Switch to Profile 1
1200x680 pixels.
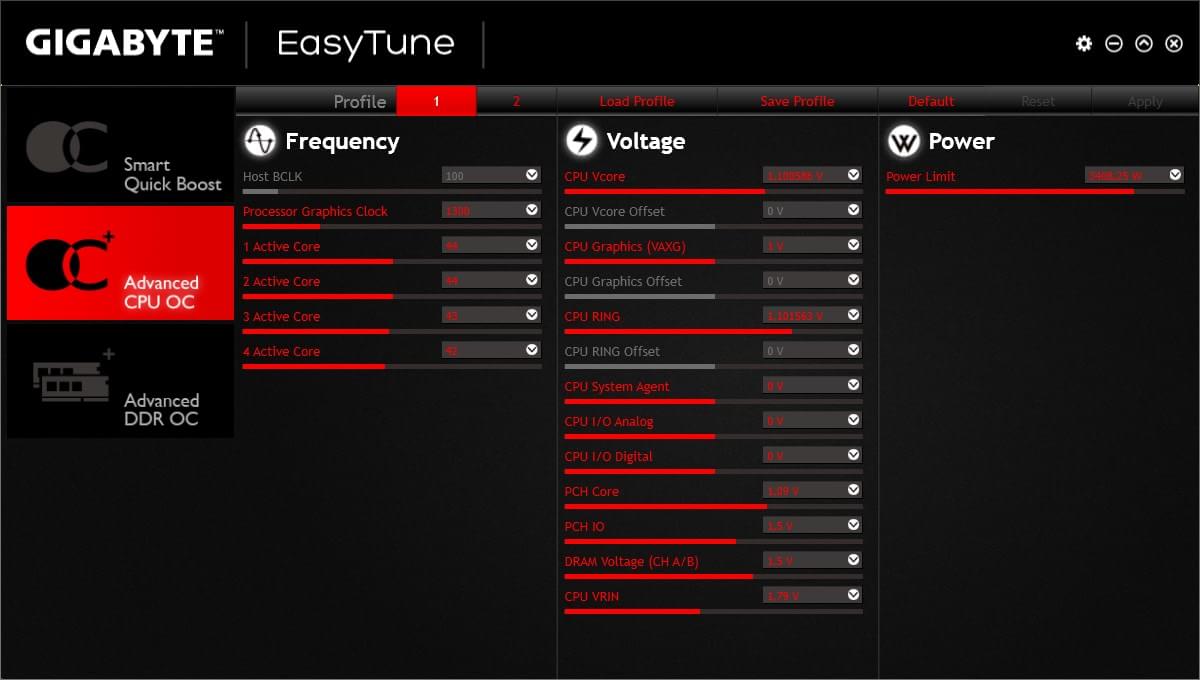pos(437,101)
